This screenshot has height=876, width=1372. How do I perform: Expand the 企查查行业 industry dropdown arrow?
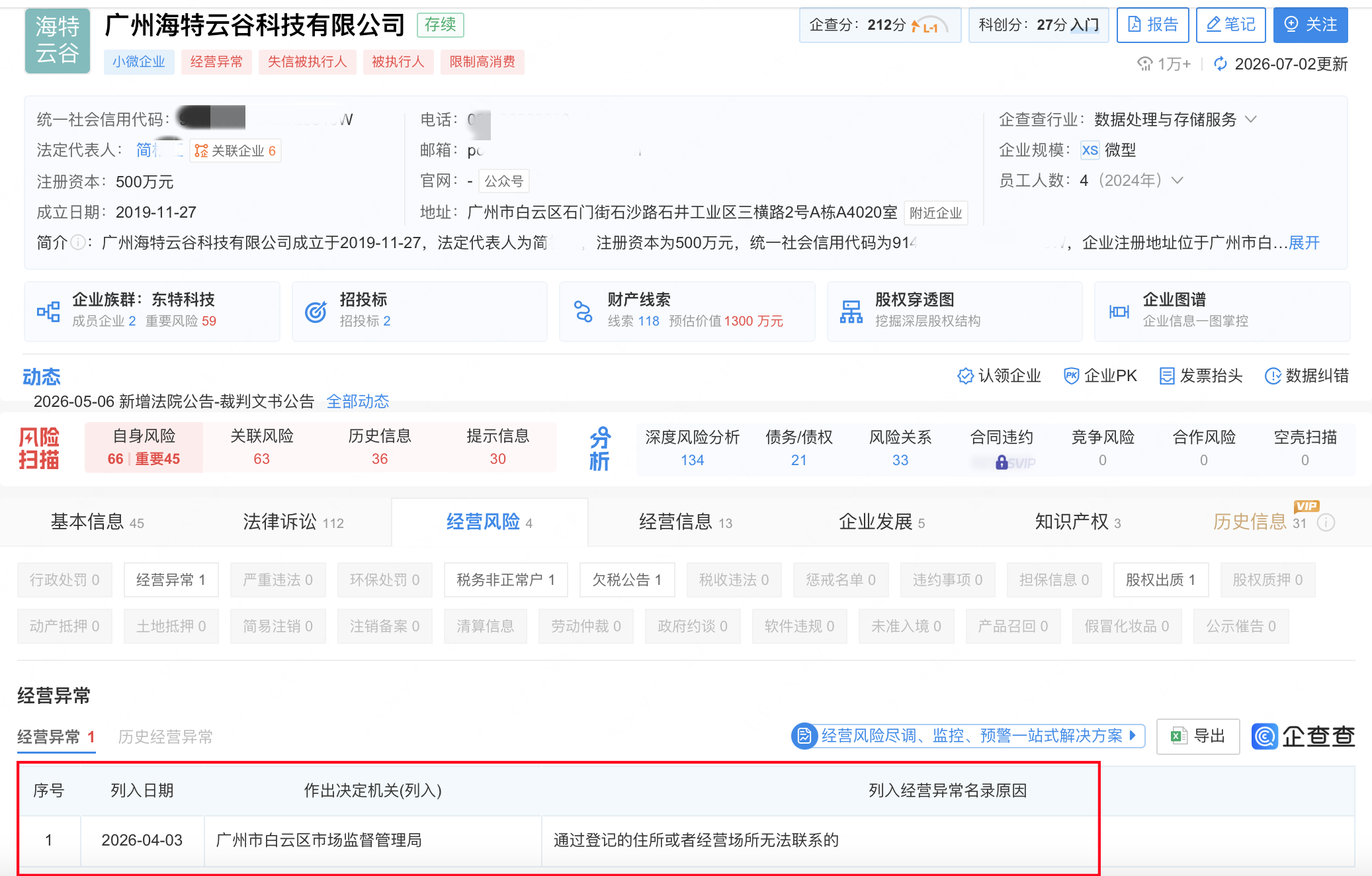tap(1250, 119)
